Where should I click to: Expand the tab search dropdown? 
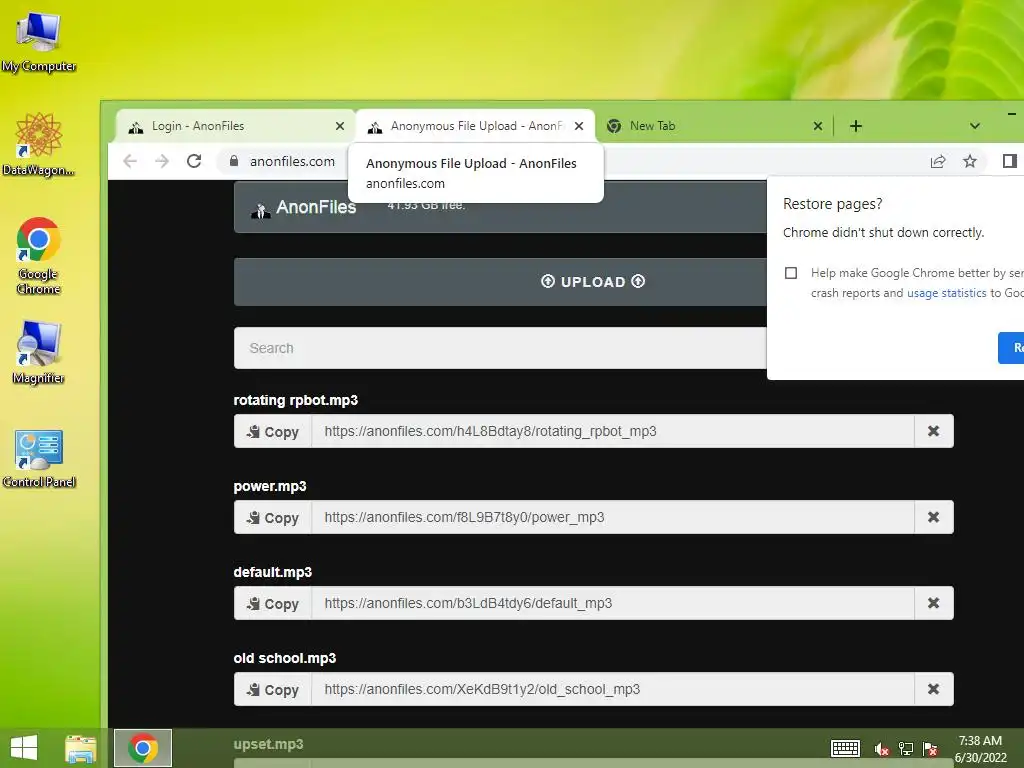click(974, 126)
